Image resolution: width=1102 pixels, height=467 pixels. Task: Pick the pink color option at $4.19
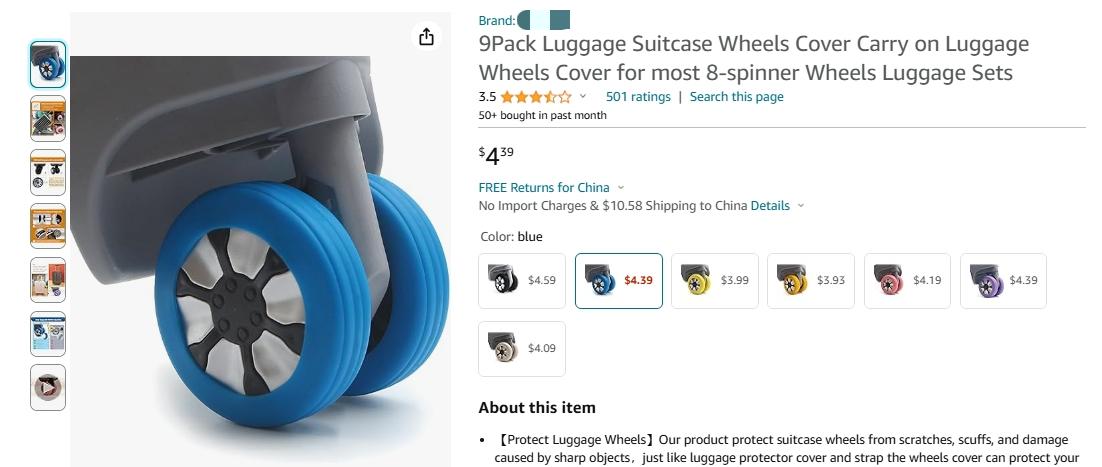[x=907, y=281]
